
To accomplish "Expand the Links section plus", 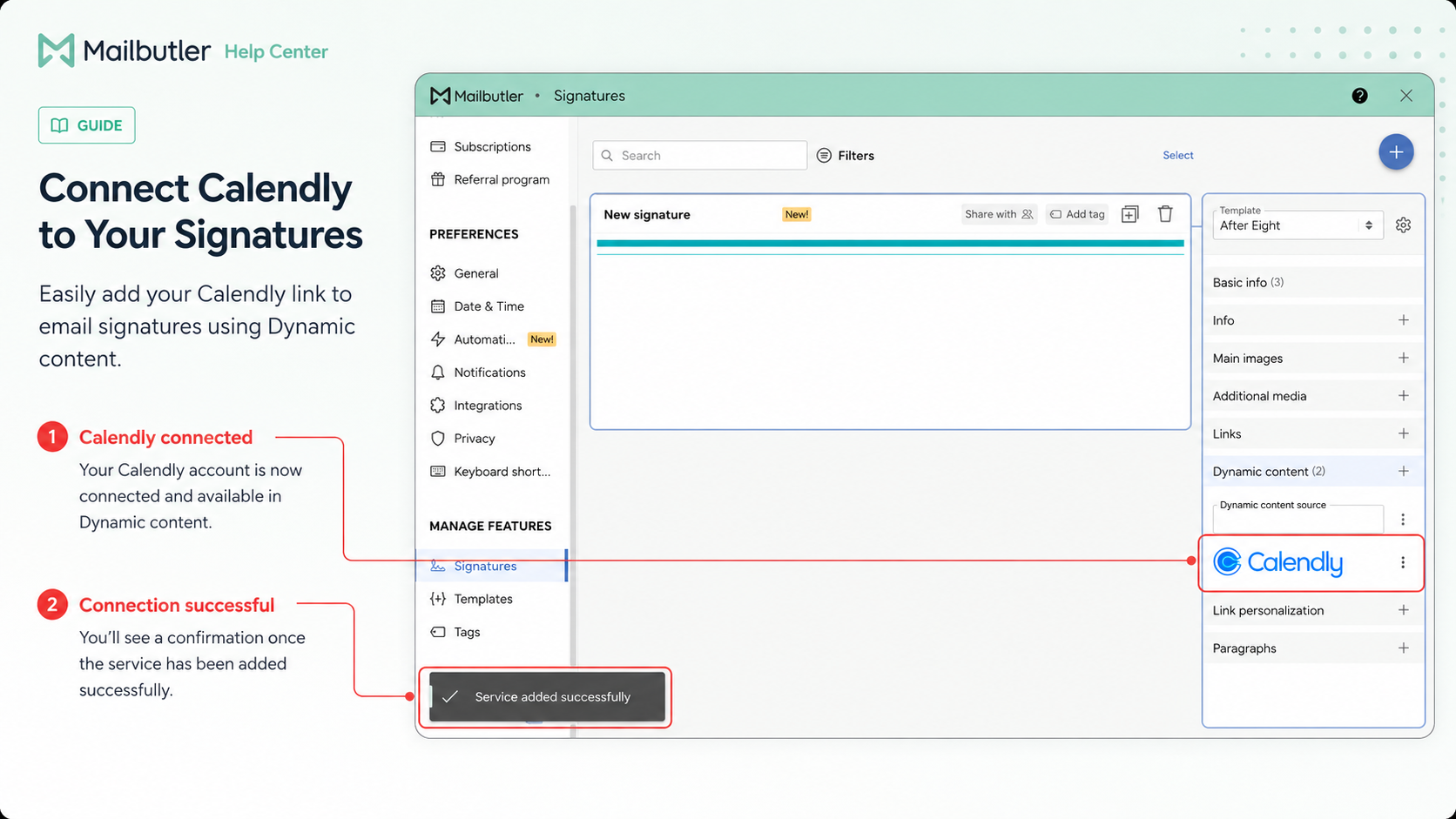I will pyautogui.click(x=1403, y=433).
